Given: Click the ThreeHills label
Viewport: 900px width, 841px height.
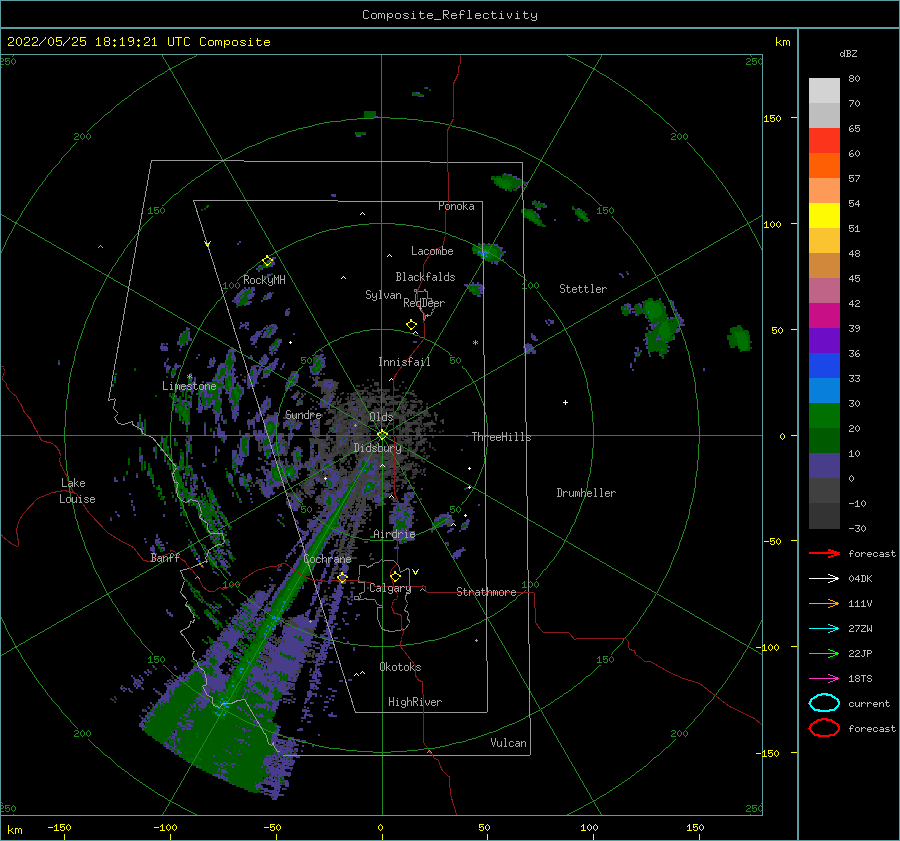Looking at the screenshot, I should tap(501, 437).
